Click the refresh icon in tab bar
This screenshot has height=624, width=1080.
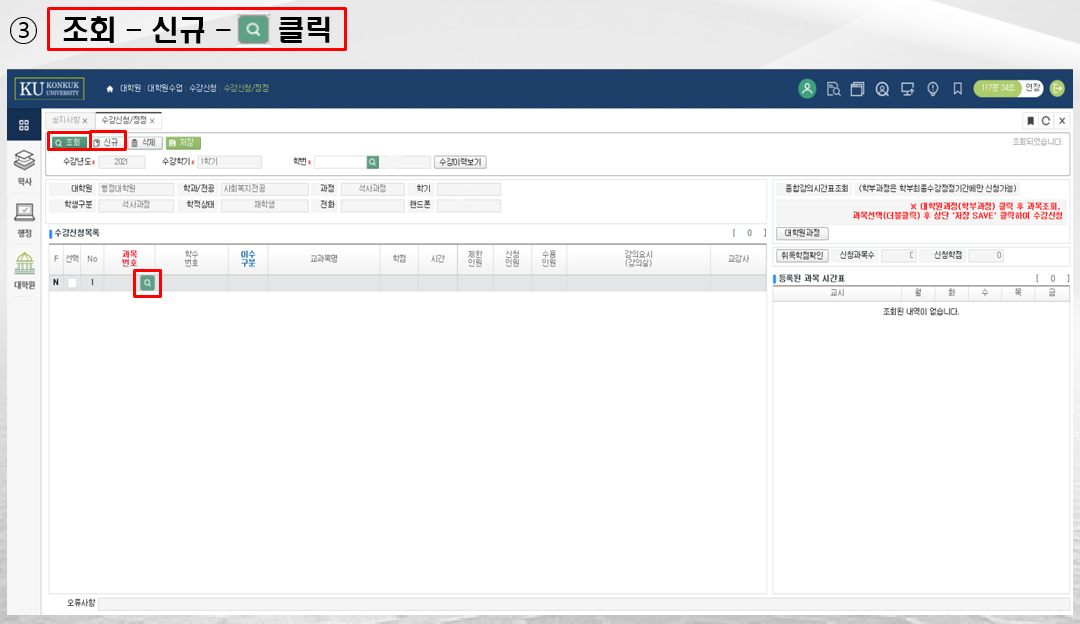click(1046, 120)
